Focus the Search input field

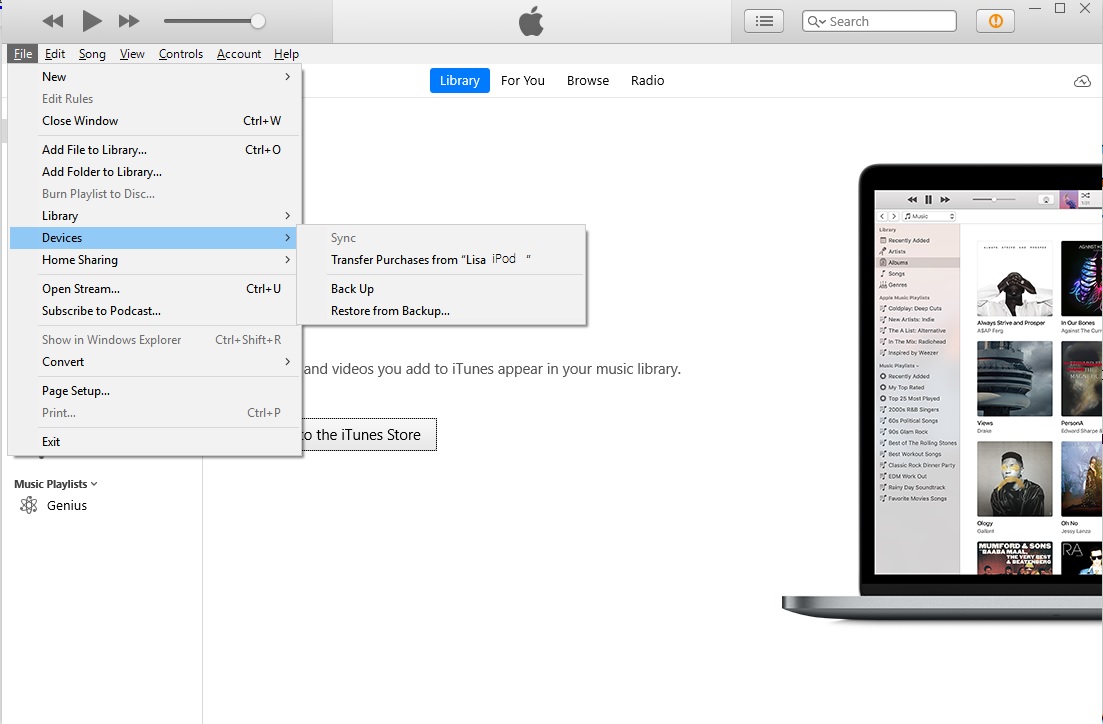click(x=879, y=21)
